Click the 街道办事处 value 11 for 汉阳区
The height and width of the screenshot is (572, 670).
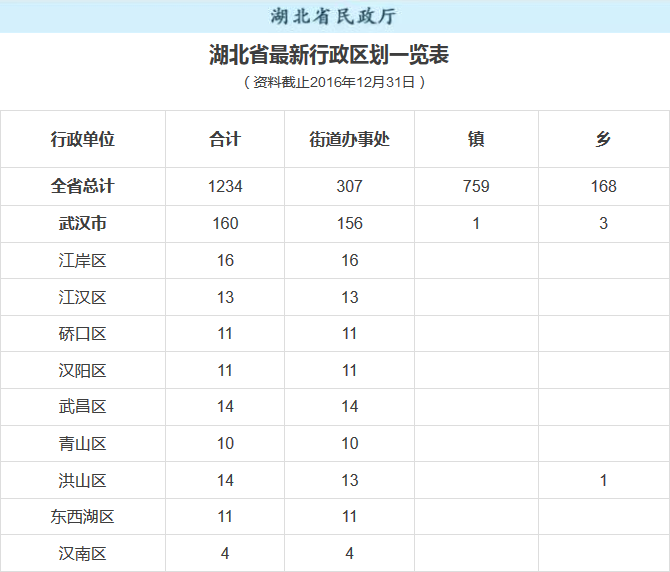click(350, 370)
